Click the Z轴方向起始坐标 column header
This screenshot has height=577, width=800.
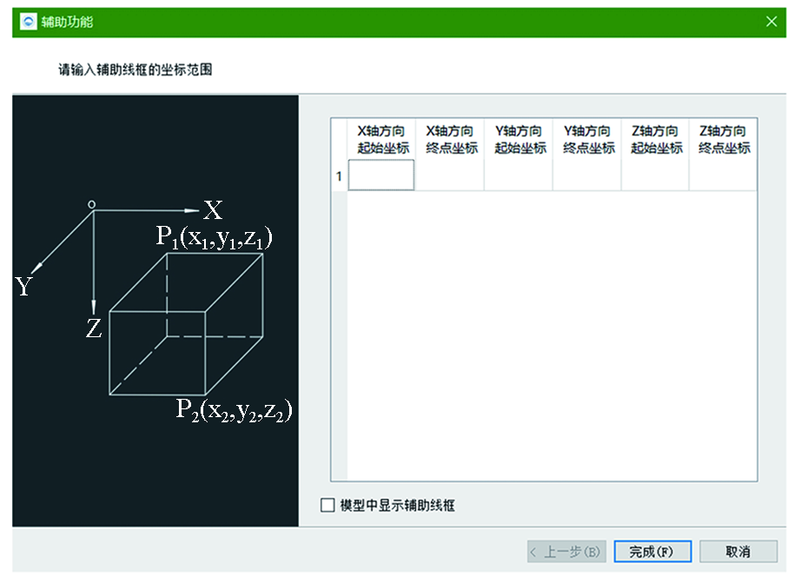[656, 139]
